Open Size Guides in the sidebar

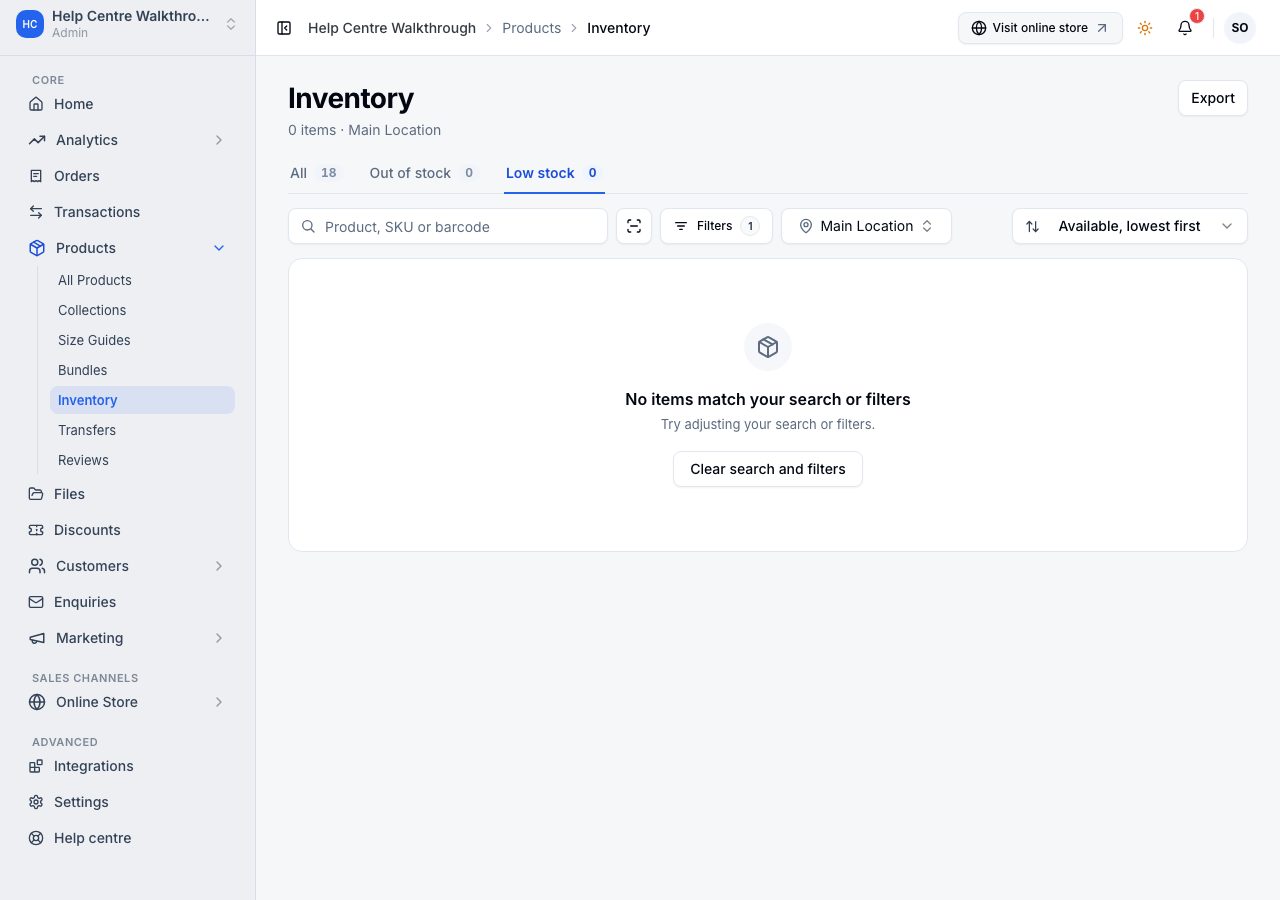[x=94, y=340]
